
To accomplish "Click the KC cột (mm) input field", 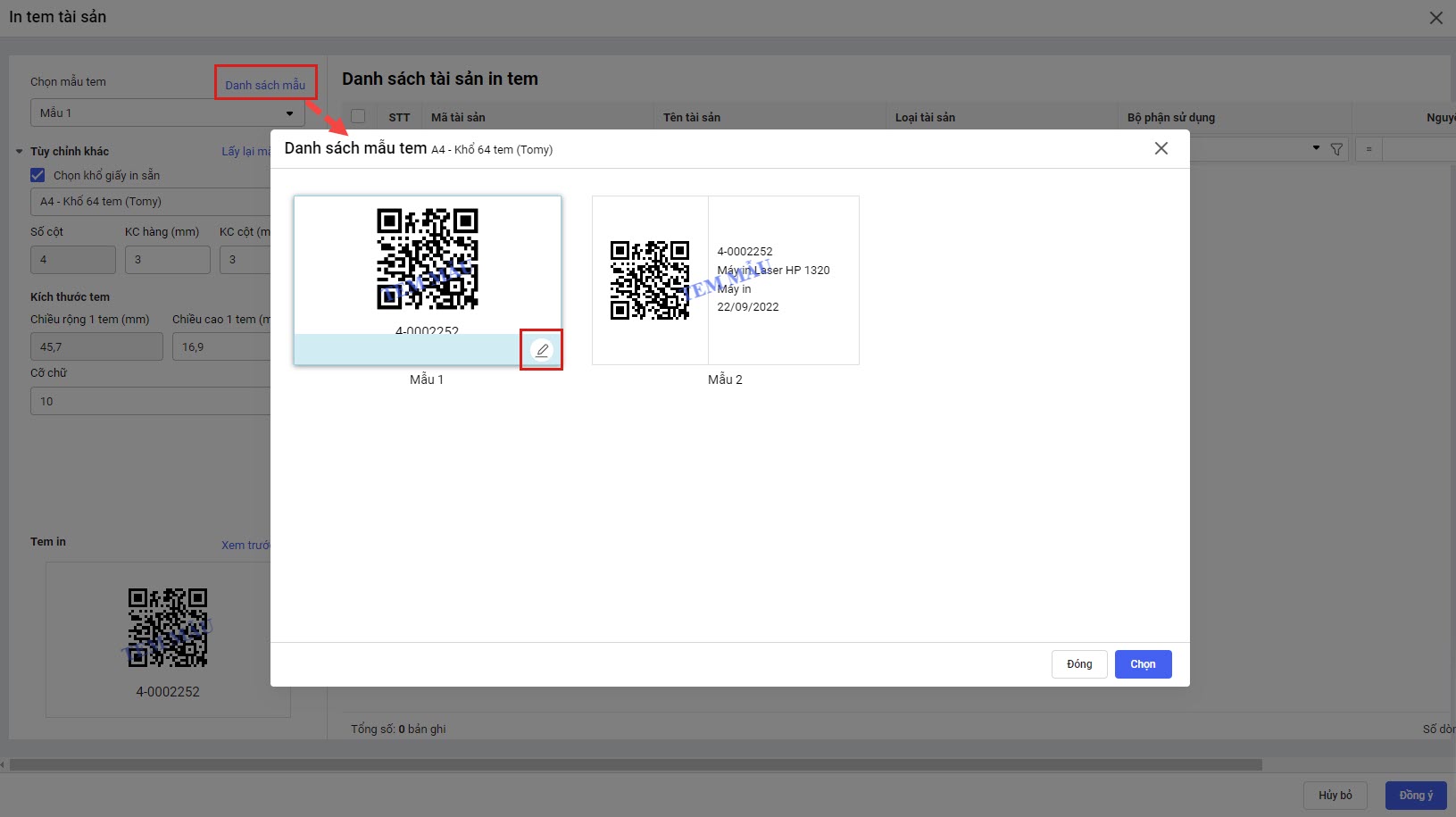I will (245, 260).
